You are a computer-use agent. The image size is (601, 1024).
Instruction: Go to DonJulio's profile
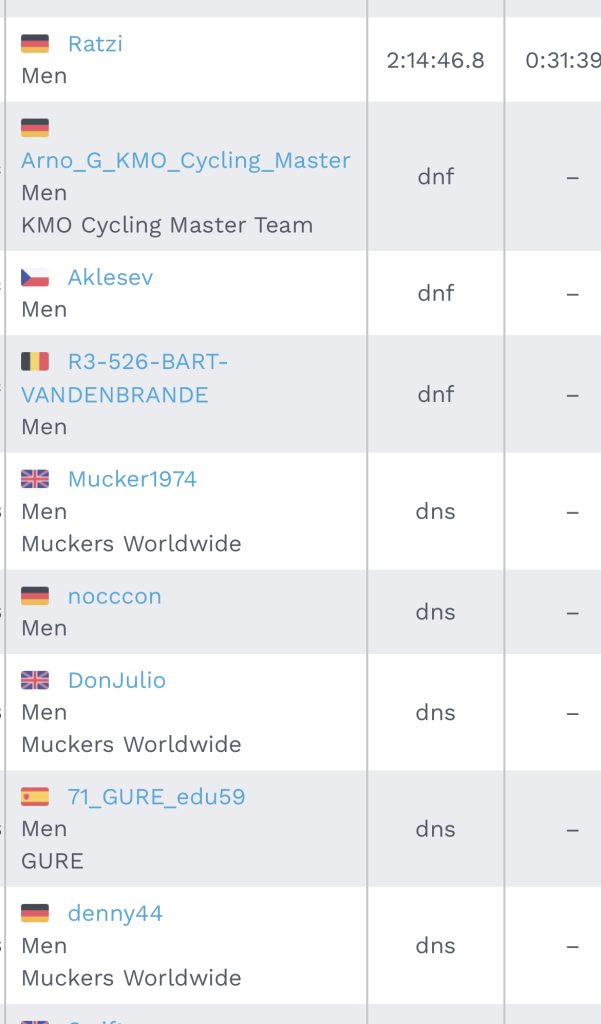(117, 680)
